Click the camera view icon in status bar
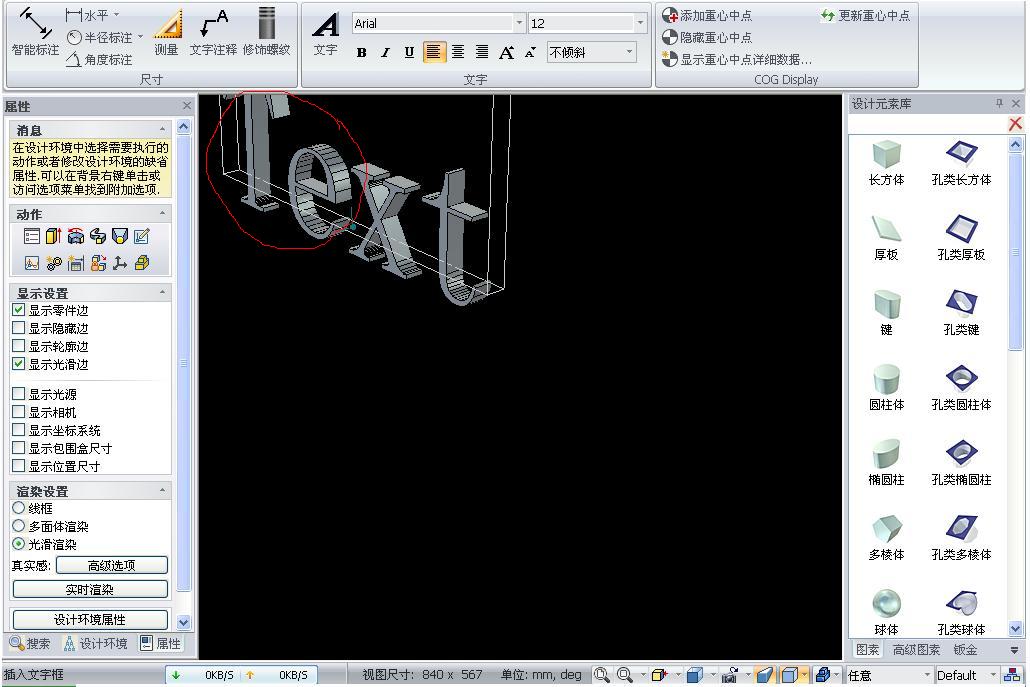1030x687 pixels. coord(729,675)
